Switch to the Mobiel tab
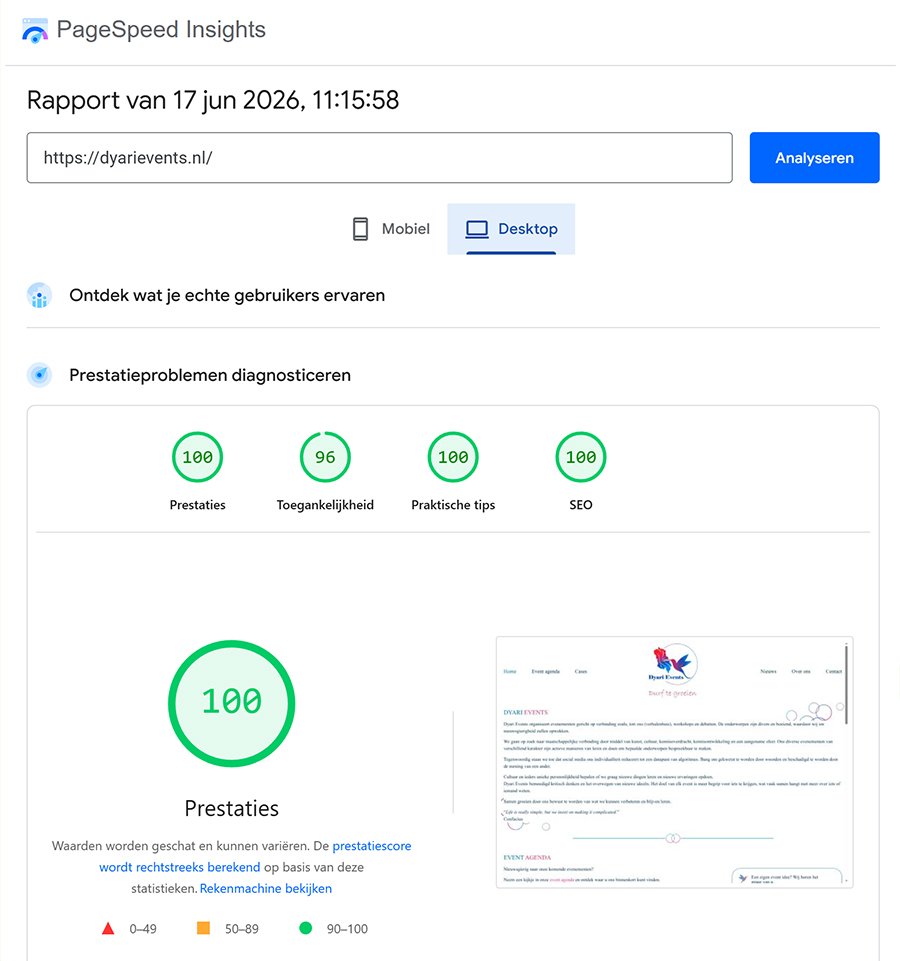Viewport: 900px width, 961px height. (391, 229)
